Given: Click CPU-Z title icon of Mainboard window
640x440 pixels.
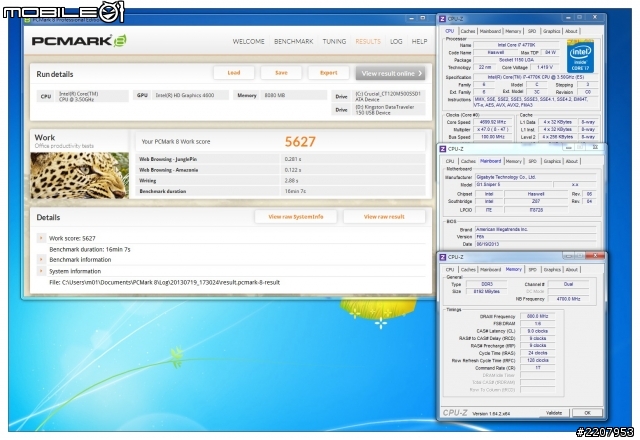Looking at the screenshot, I should [x=442, y=149].
